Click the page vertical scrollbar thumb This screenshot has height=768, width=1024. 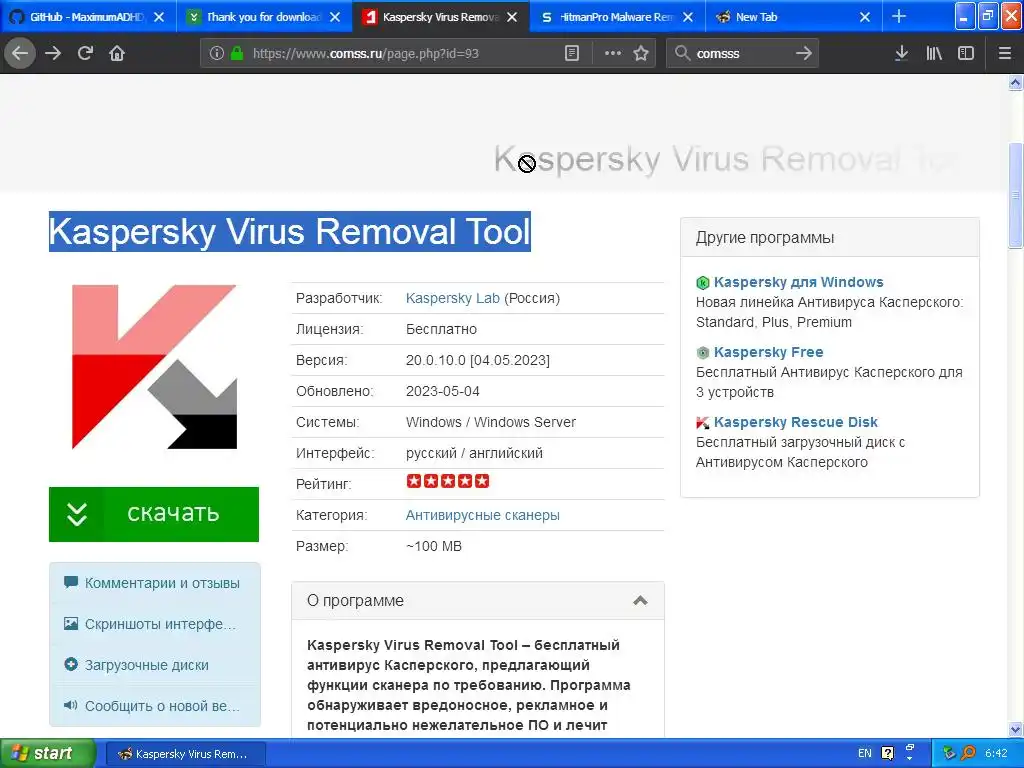click(x=1015, y=195)
